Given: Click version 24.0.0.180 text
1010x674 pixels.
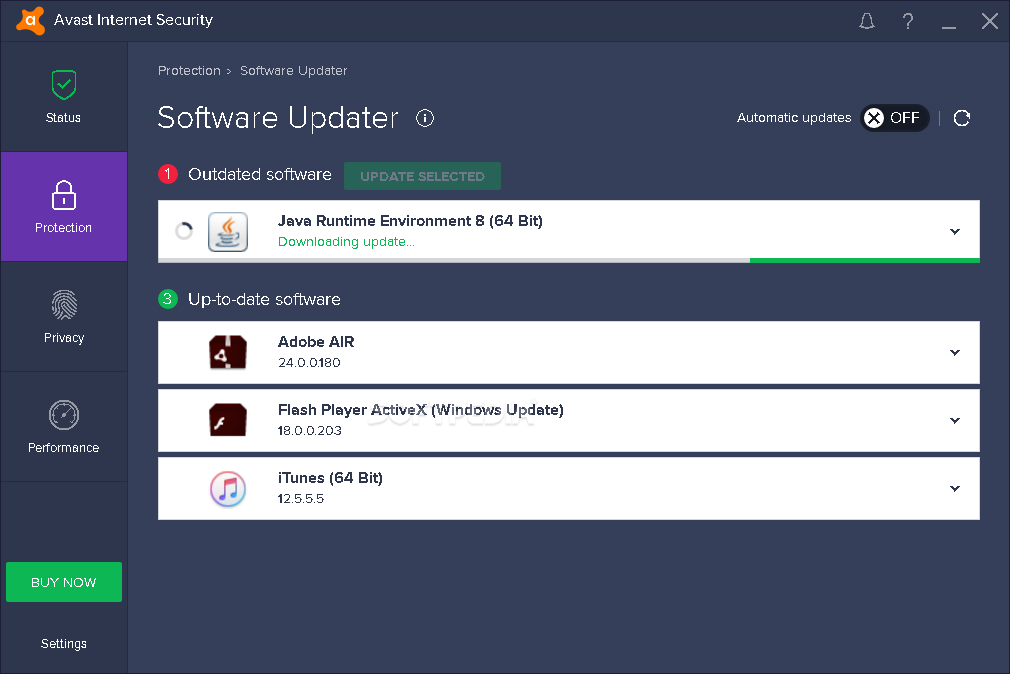Looking at the screenshot, I should [x=309, y=363].
